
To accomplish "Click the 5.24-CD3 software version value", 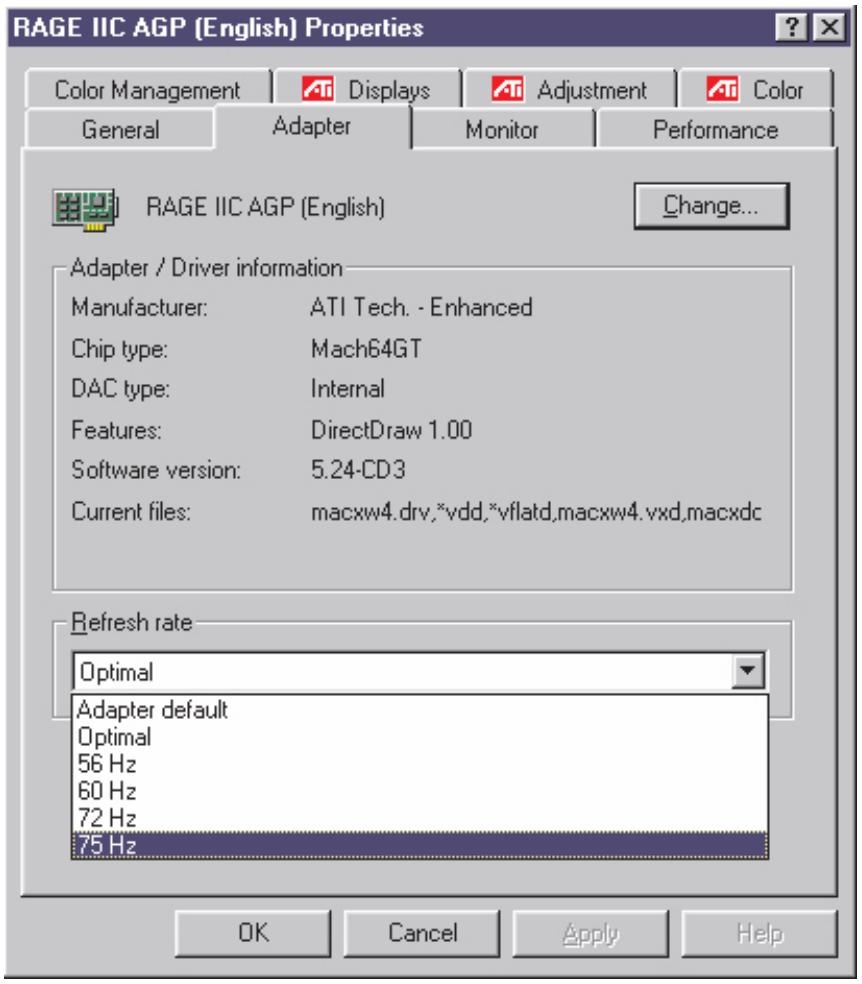I will (358, 470).
